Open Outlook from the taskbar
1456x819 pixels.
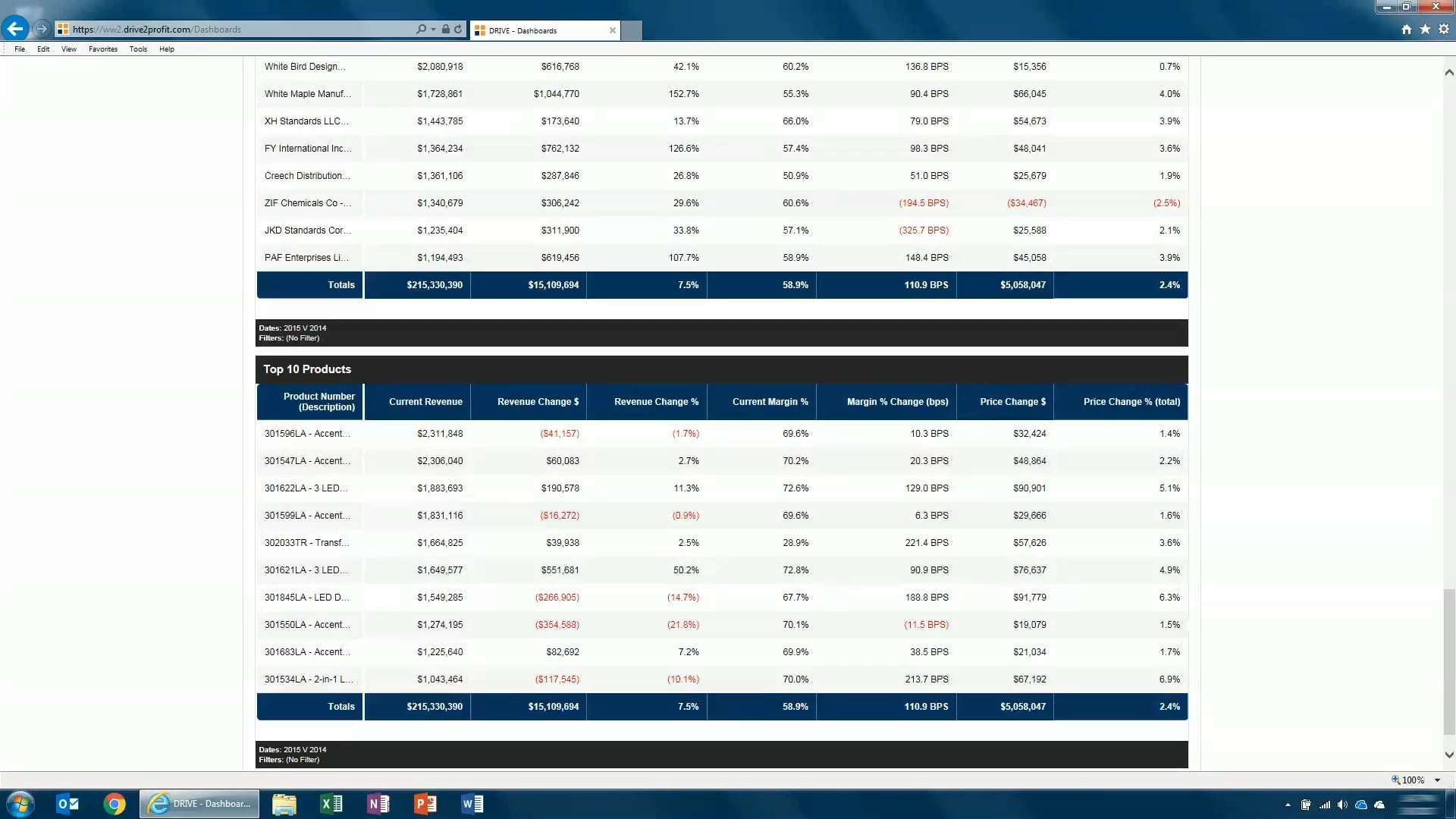[x=67, y=804]
